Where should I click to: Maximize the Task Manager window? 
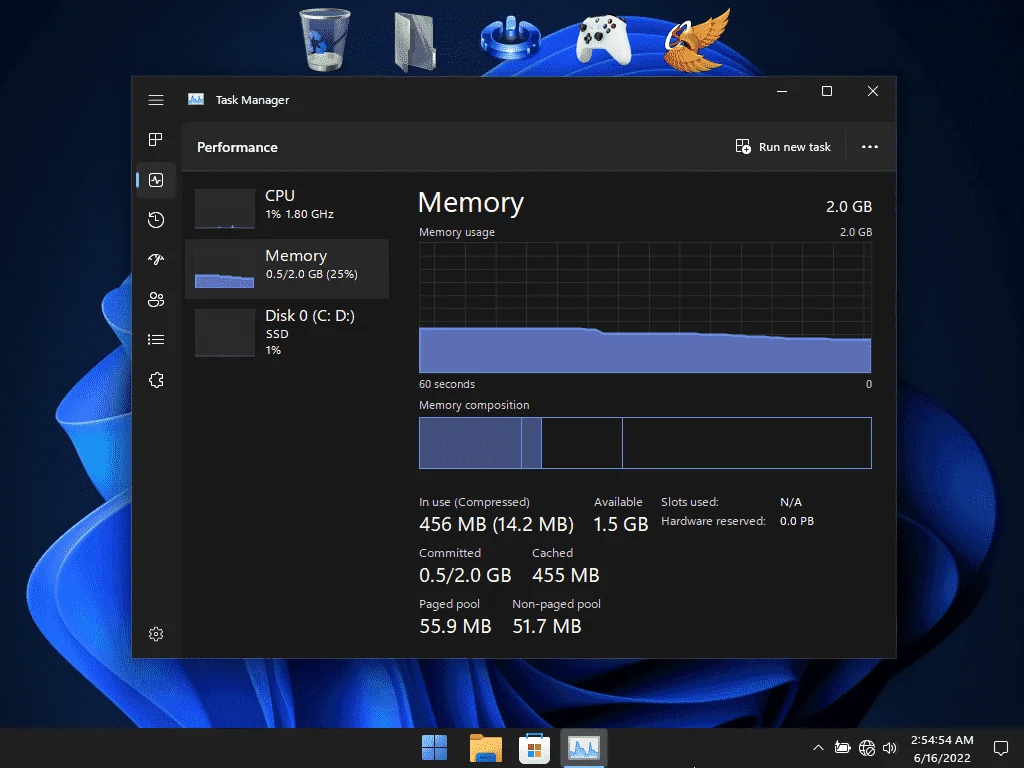click(827, 91)
